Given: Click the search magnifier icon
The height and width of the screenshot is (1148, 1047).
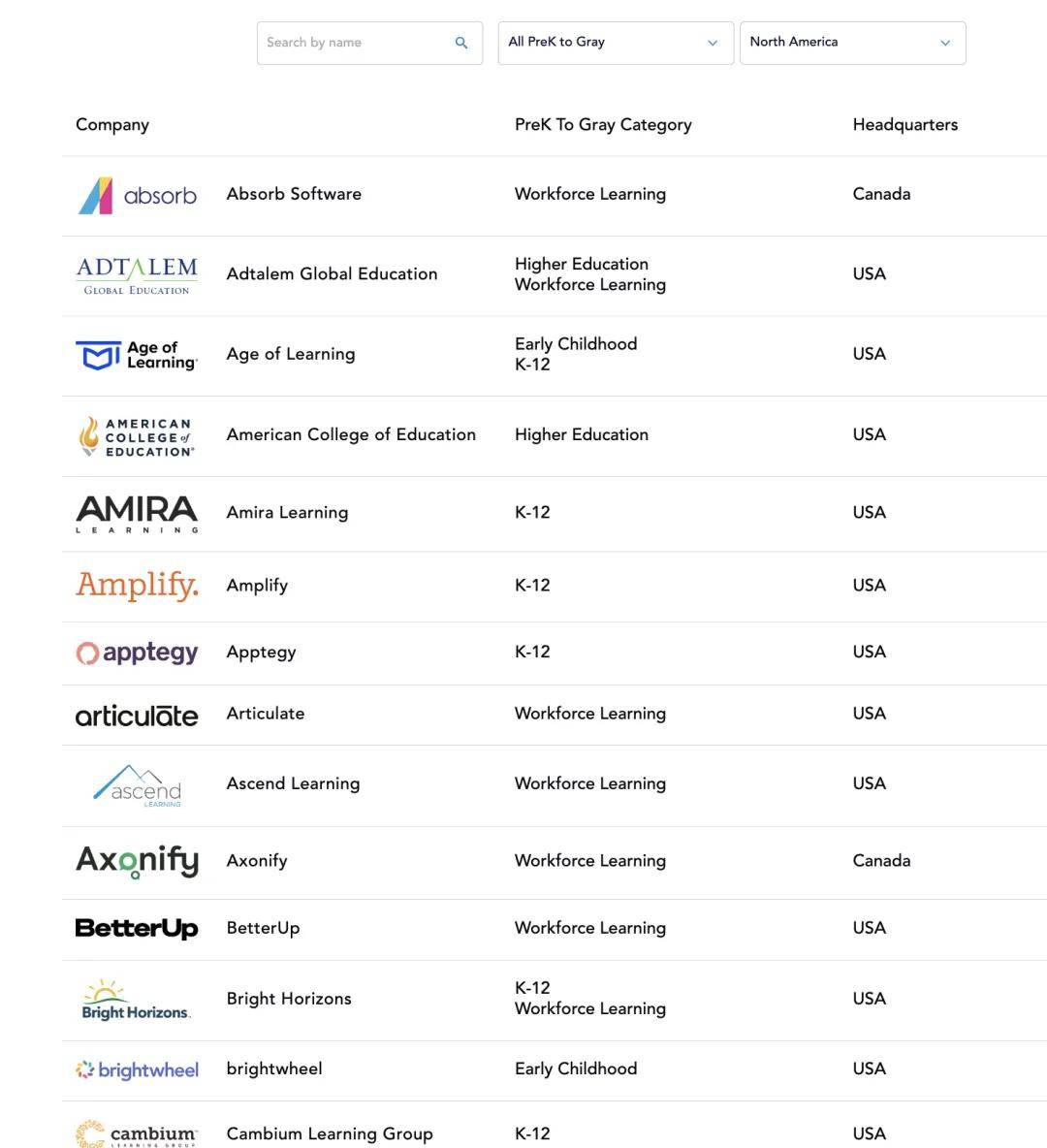Looking at the screenshot, I should (461, 43).
